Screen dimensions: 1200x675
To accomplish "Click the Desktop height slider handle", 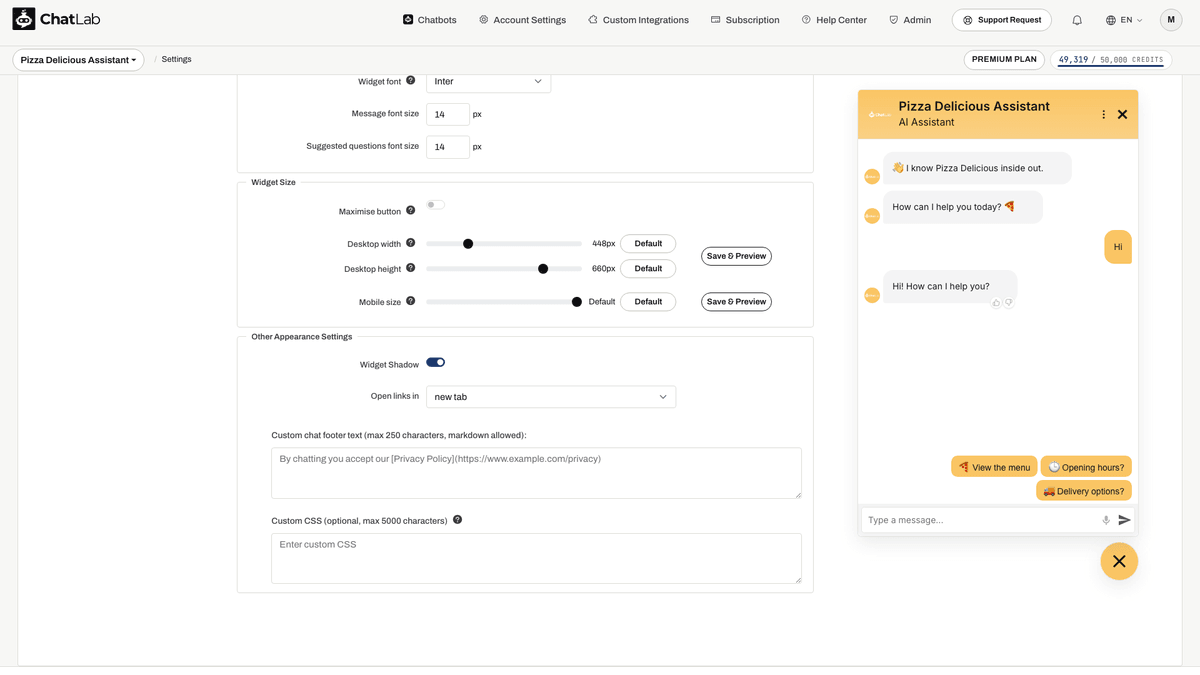I will tap(543, 269).
